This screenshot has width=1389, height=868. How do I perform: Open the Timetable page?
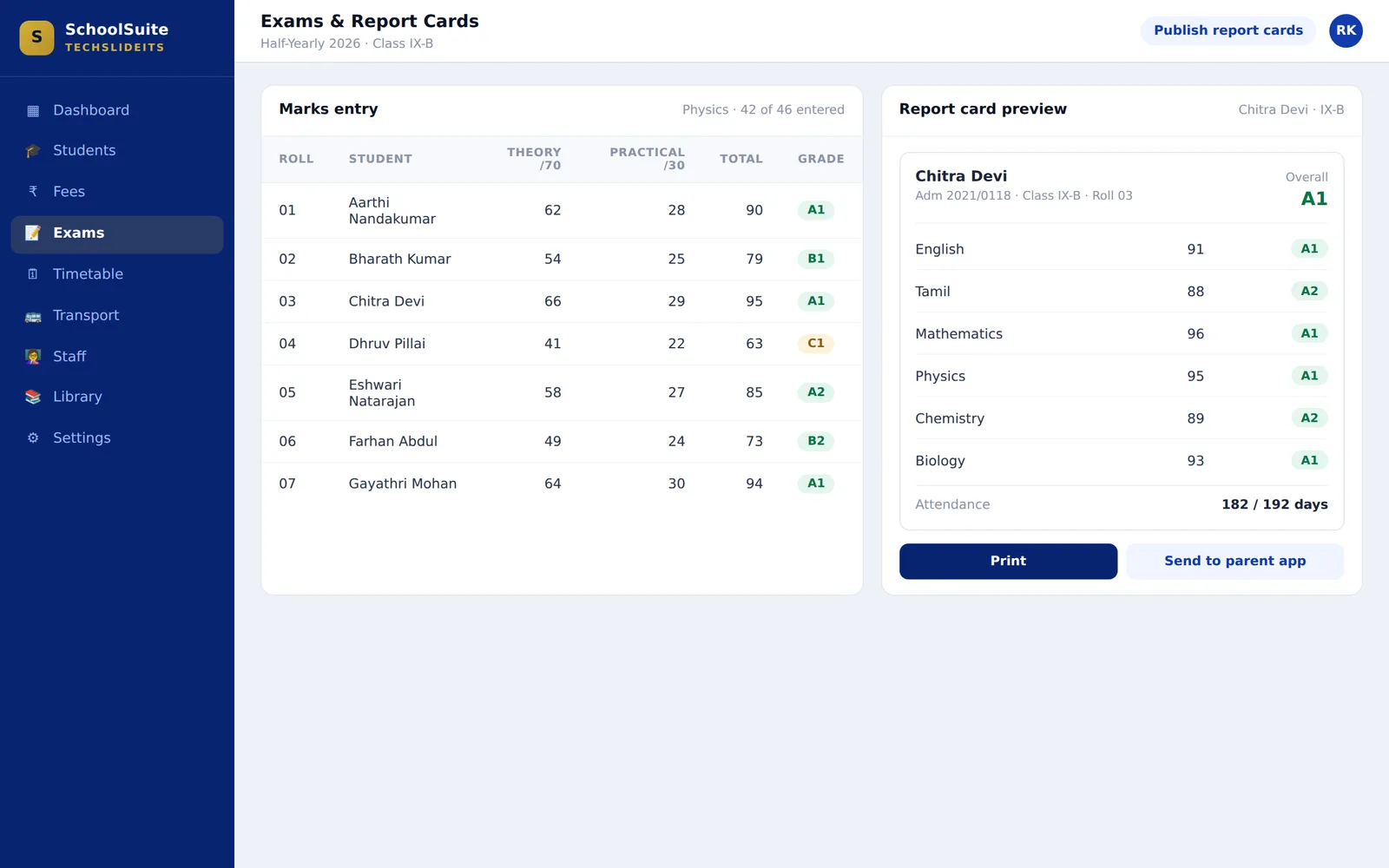coord(117,274)
